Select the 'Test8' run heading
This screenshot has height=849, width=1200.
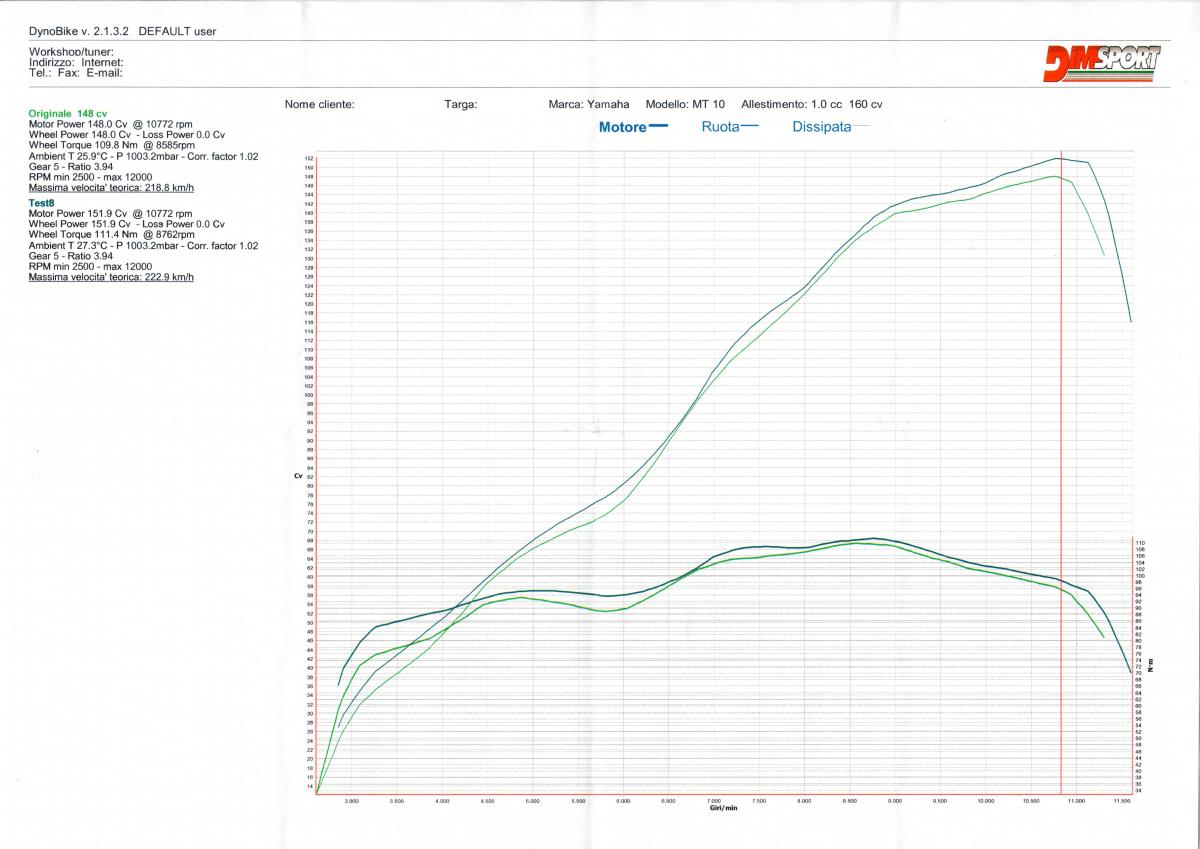tap(42, 203)
